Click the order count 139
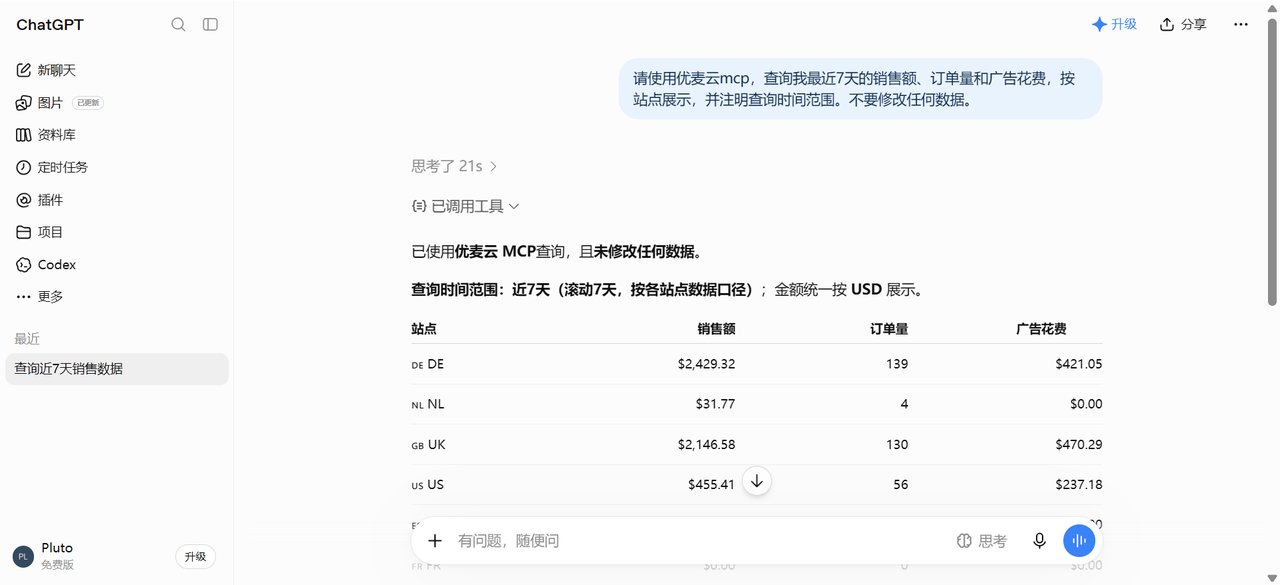This screenshot has height=585, width=1280. (897, 364)
